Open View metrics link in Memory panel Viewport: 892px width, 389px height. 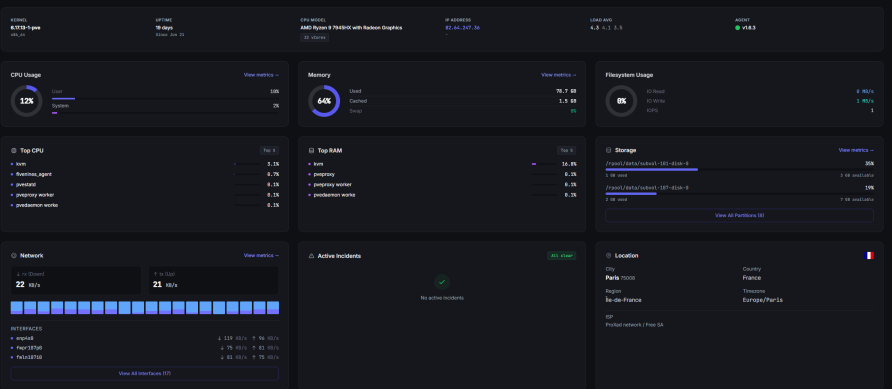pyautogui.click(x=559, y=75)
